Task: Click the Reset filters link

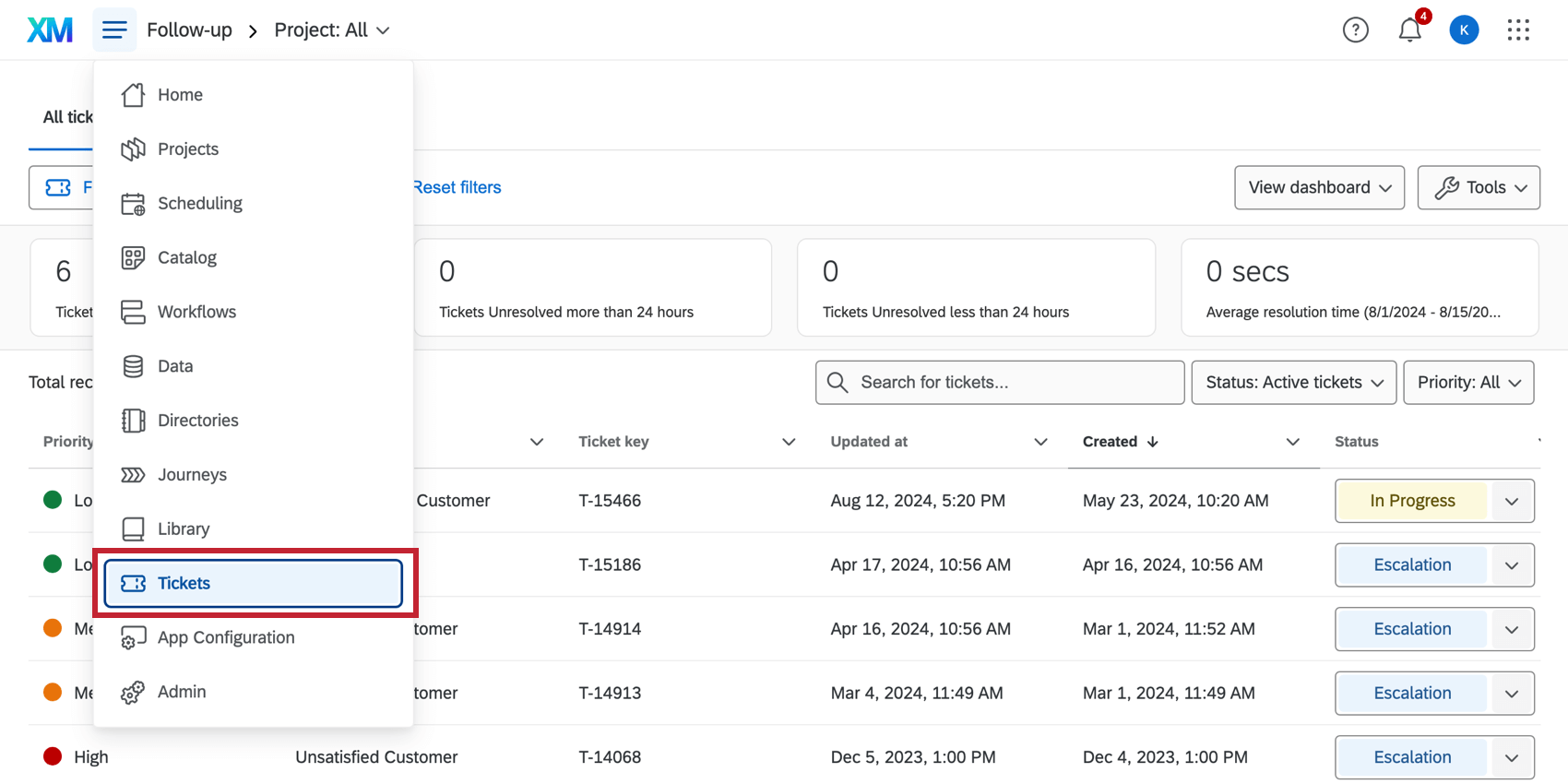Action: (457, 187)
